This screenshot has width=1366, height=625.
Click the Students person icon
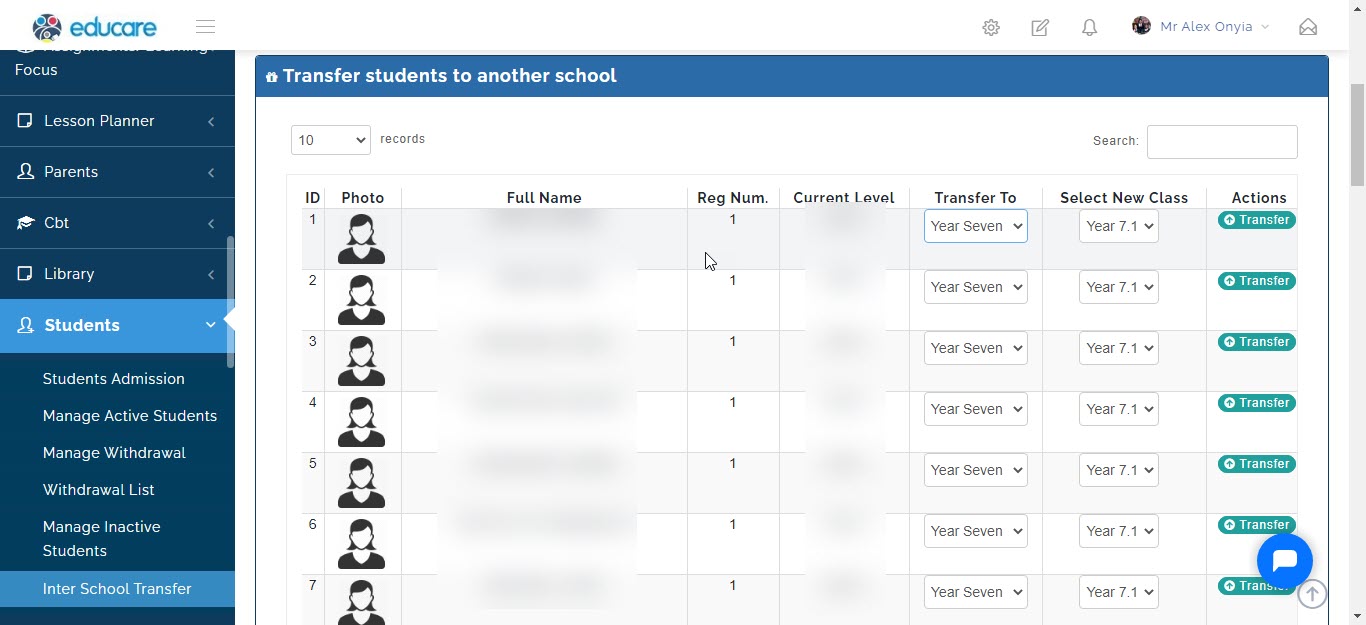(25, 325)
